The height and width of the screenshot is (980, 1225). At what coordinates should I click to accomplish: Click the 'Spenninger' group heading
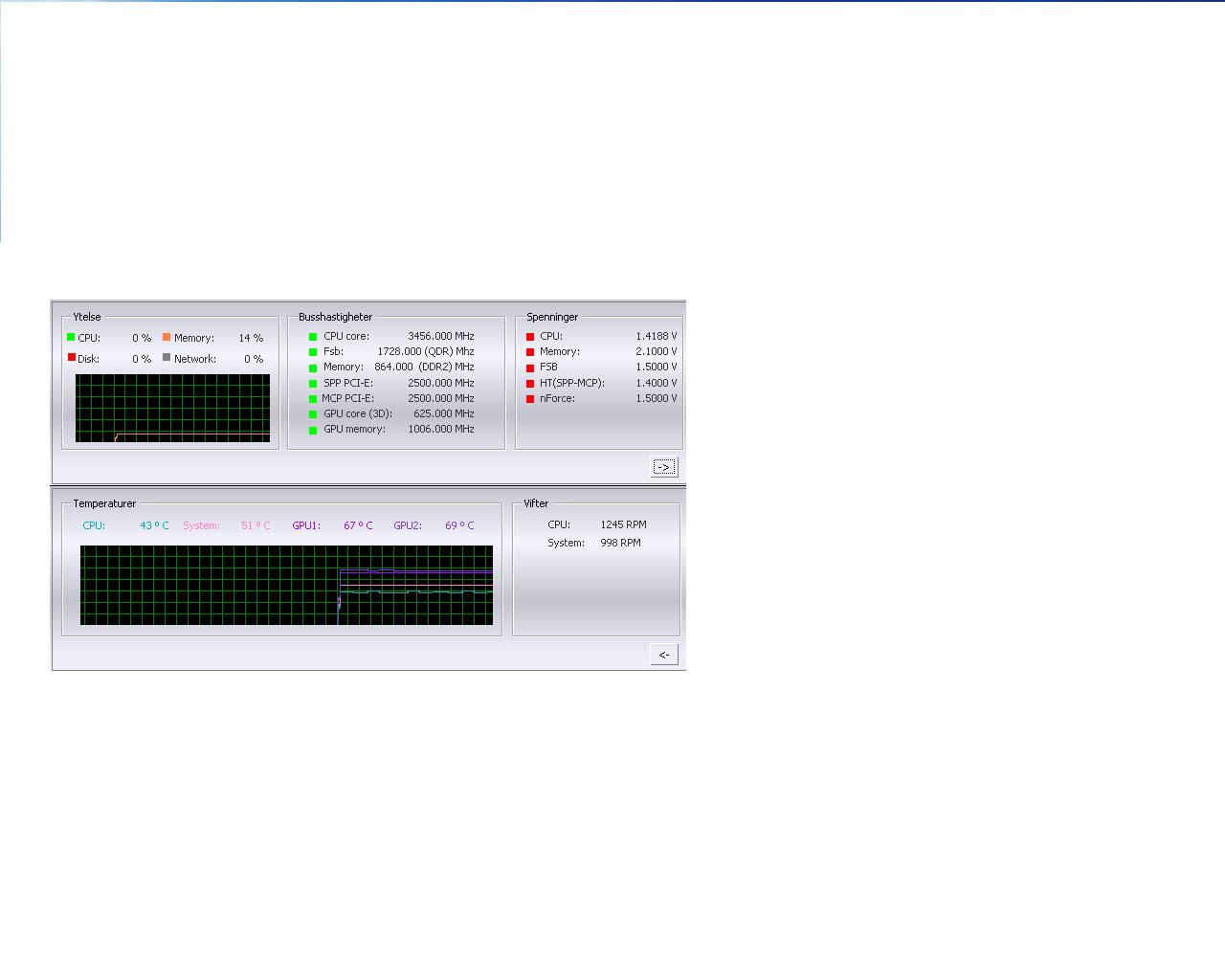click(x=552, y=317)
